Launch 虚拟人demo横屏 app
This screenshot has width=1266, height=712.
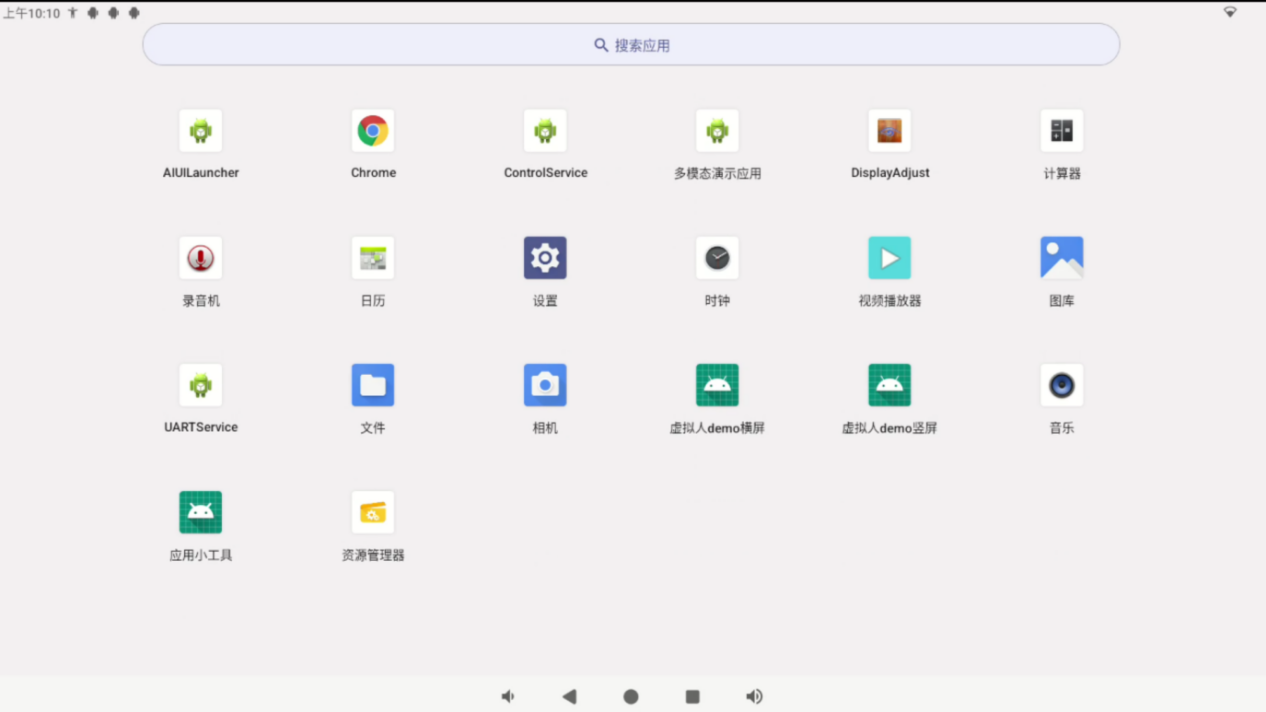pyautogui.click(x=717, y=385)
